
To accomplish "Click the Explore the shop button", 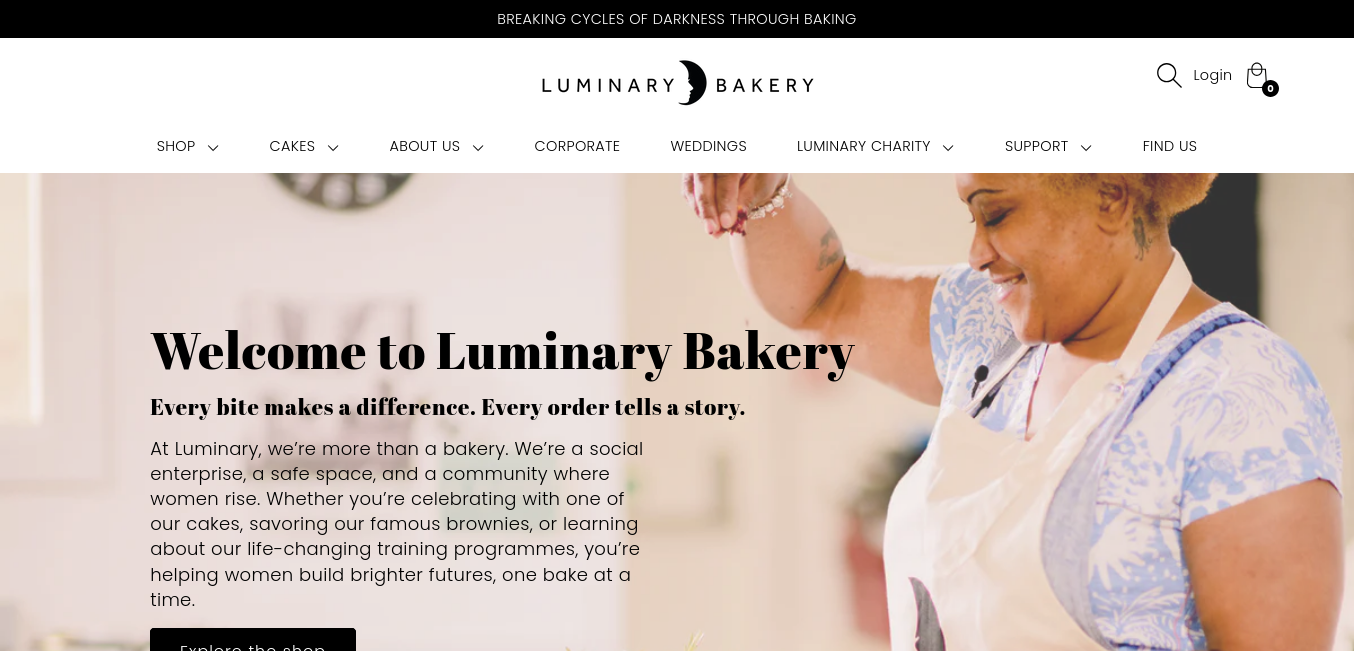I will tap(253, 639).
